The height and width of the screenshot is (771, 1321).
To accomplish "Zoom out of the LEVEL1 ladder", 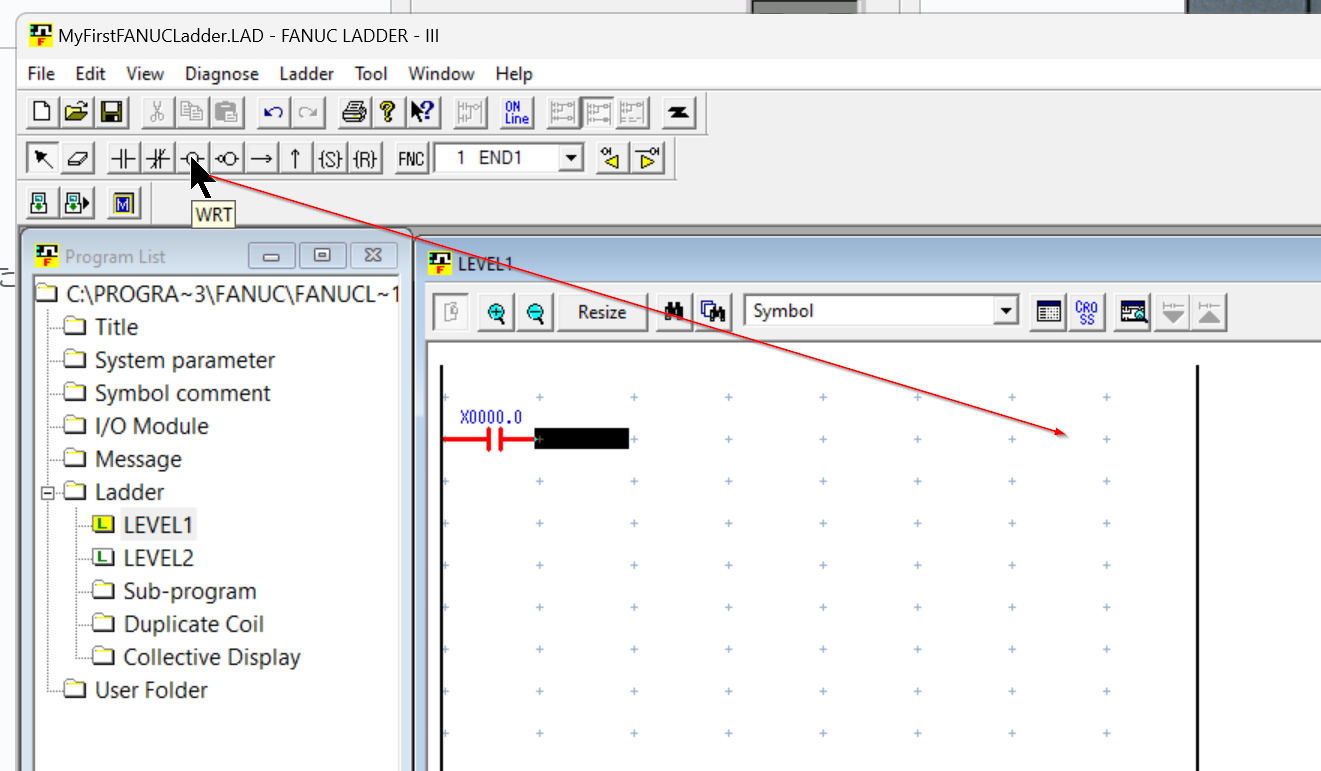I will pyautogui.click(x=535, y=312).
